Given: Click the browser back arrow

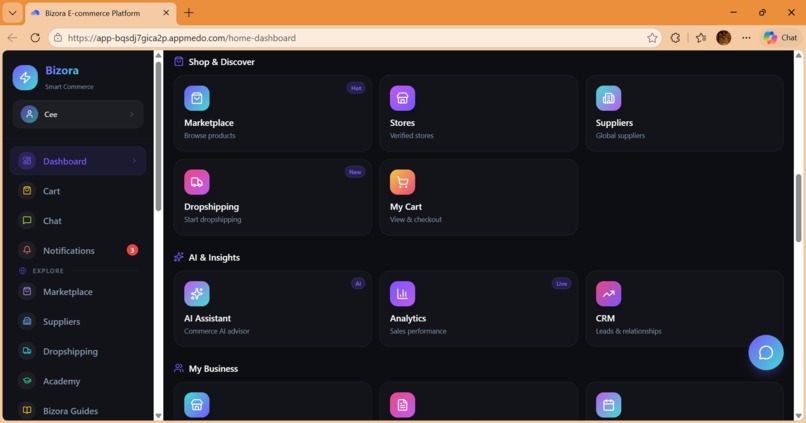Looking at the screenshot, I should coord(12,38).
